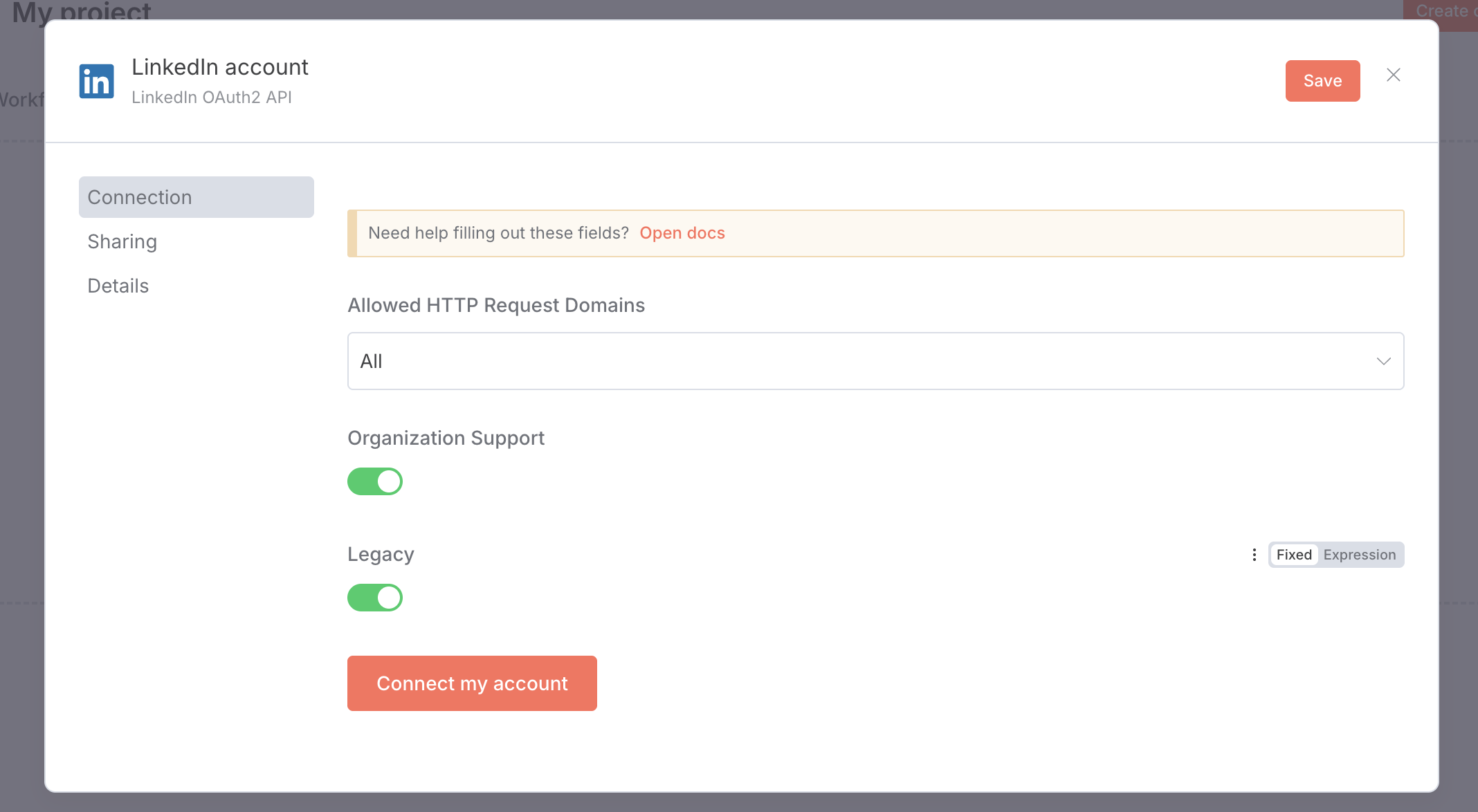This screenshot has width=1478, height=812.
Task: Close the LinkedIn account dialog
Action: click(x=1393, y=75)
